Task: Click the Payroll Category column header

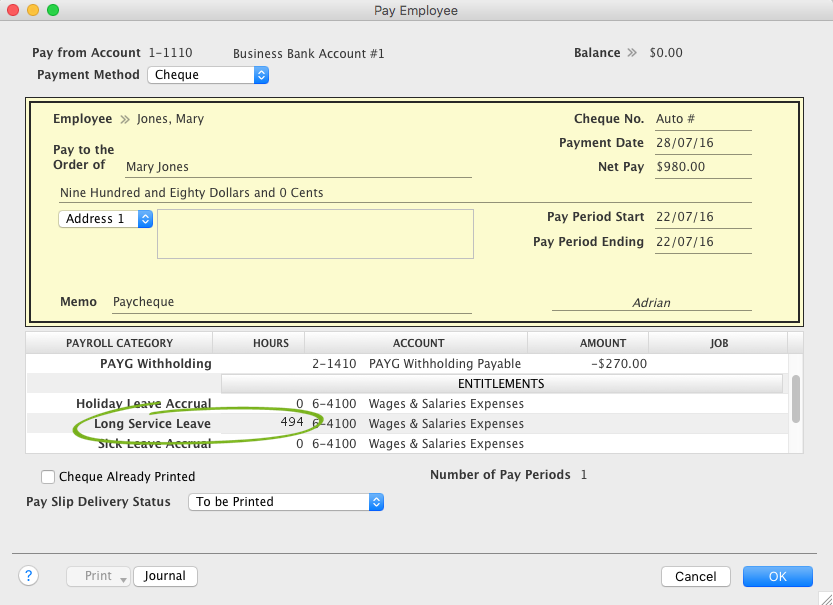Action: click(119, 343)
